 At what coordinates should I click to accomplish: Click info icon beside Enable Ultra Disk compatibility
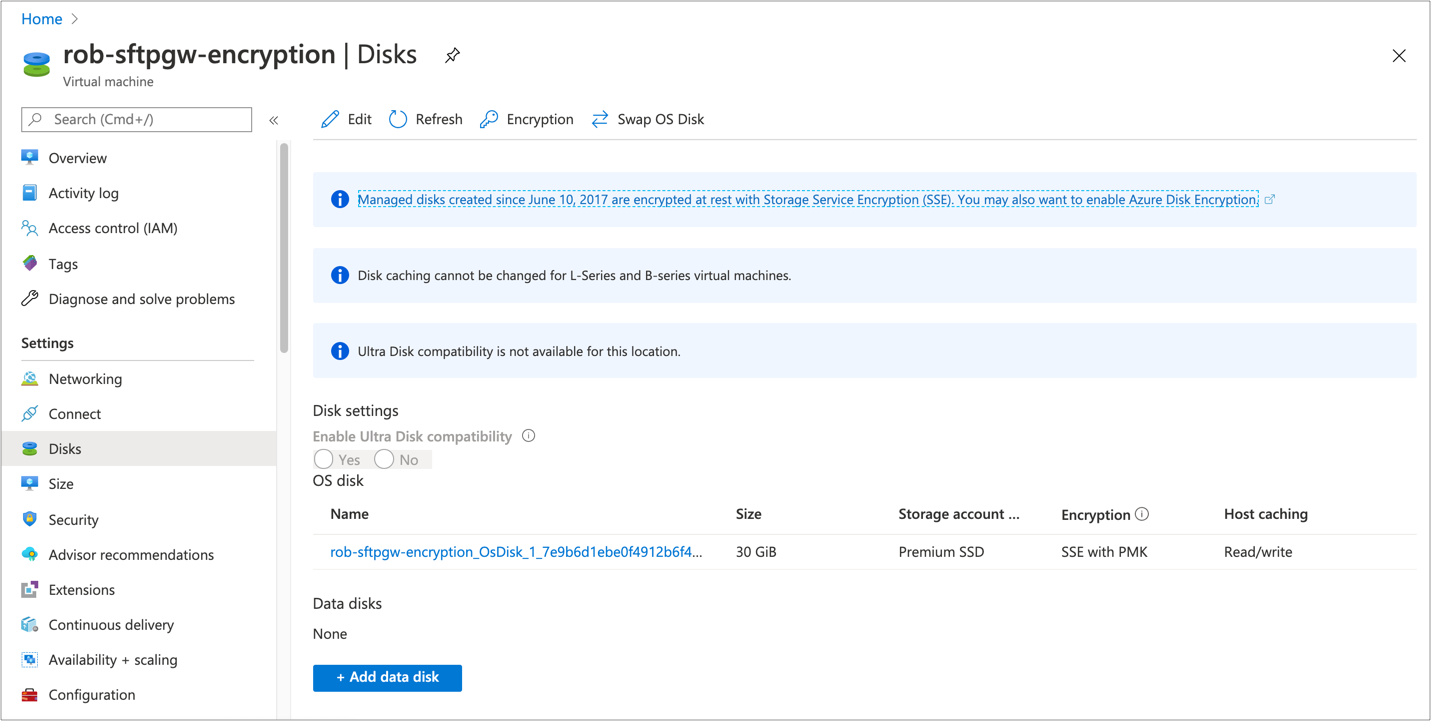point(528,436)
